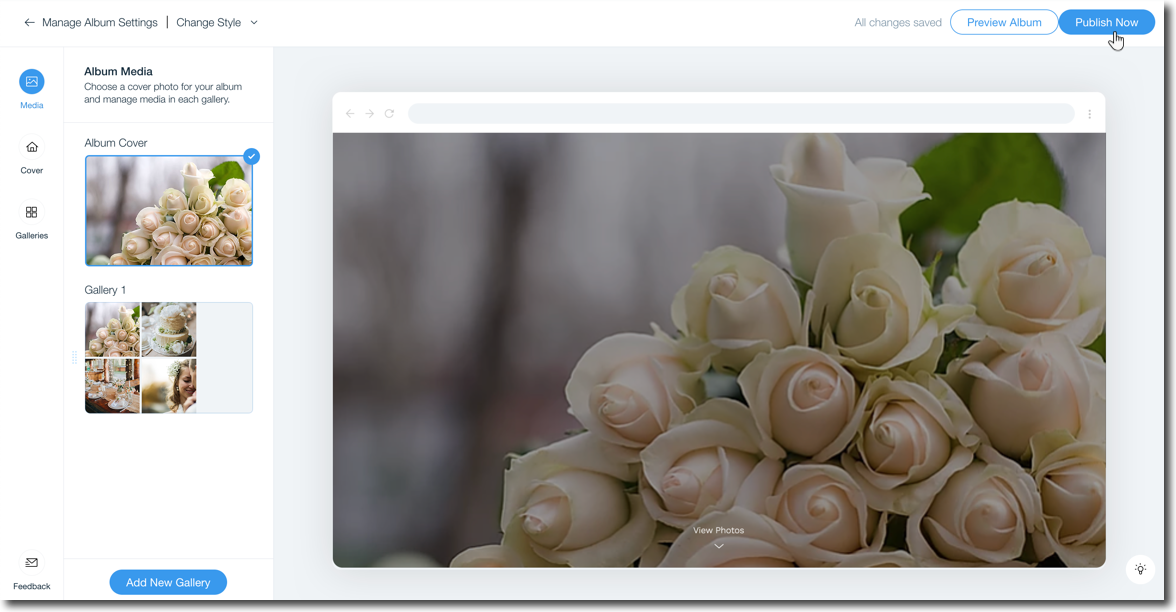
Task: Click the Add New Gallery button
Action: click(x=168, y=583)
